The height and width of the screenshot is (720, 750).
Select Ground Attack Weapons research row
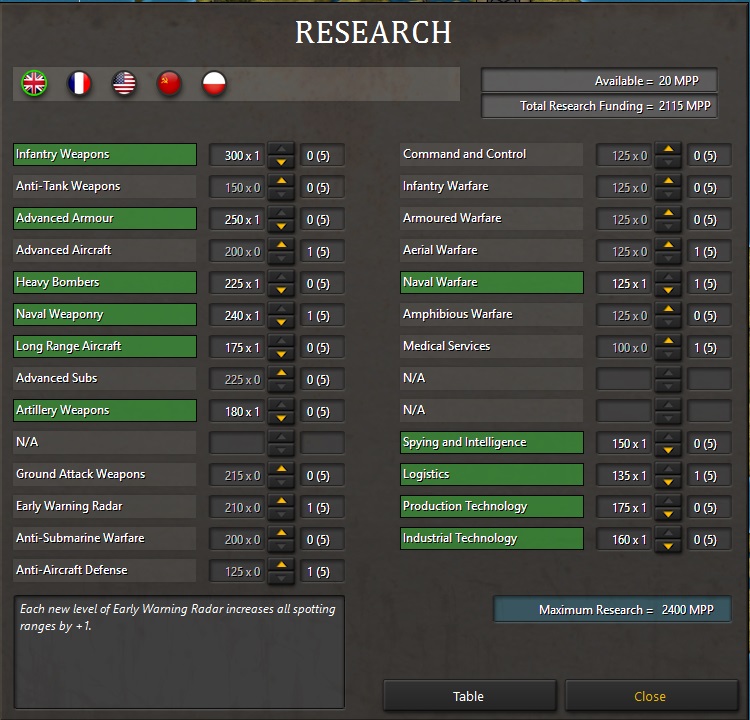click(x=105, y=475)
